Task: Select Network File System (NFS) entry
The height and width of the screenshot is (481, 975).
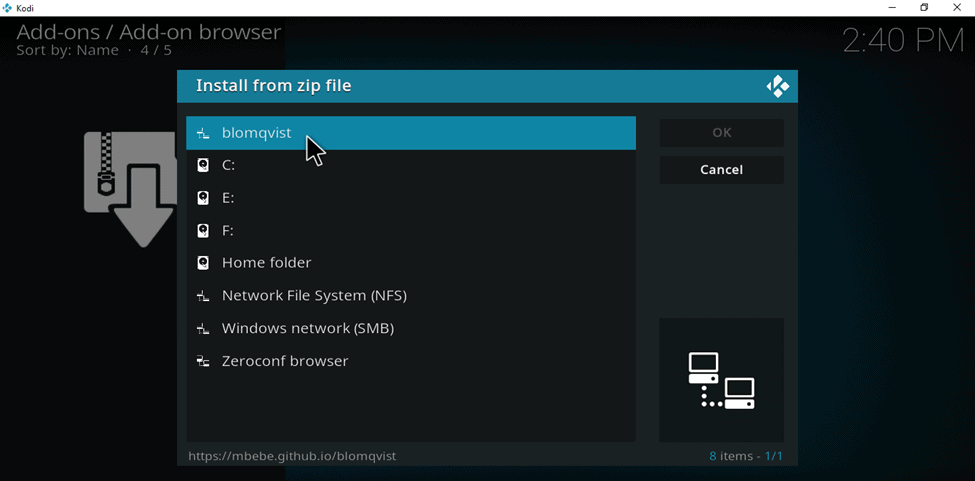Action: pyautogui.click(x=411, y=296)
